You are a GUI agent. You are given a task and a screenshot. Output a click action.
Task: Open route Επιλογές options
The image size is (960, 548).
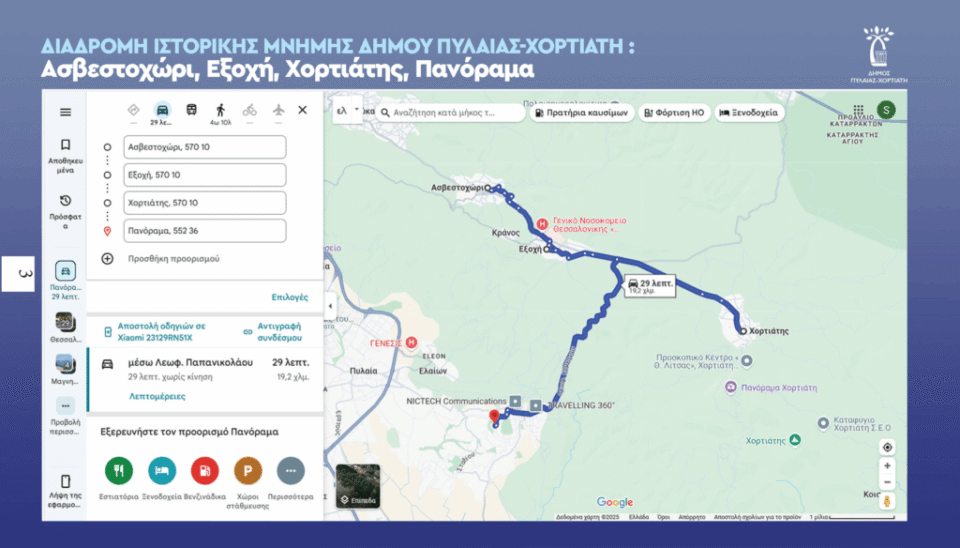click(290, 297)
